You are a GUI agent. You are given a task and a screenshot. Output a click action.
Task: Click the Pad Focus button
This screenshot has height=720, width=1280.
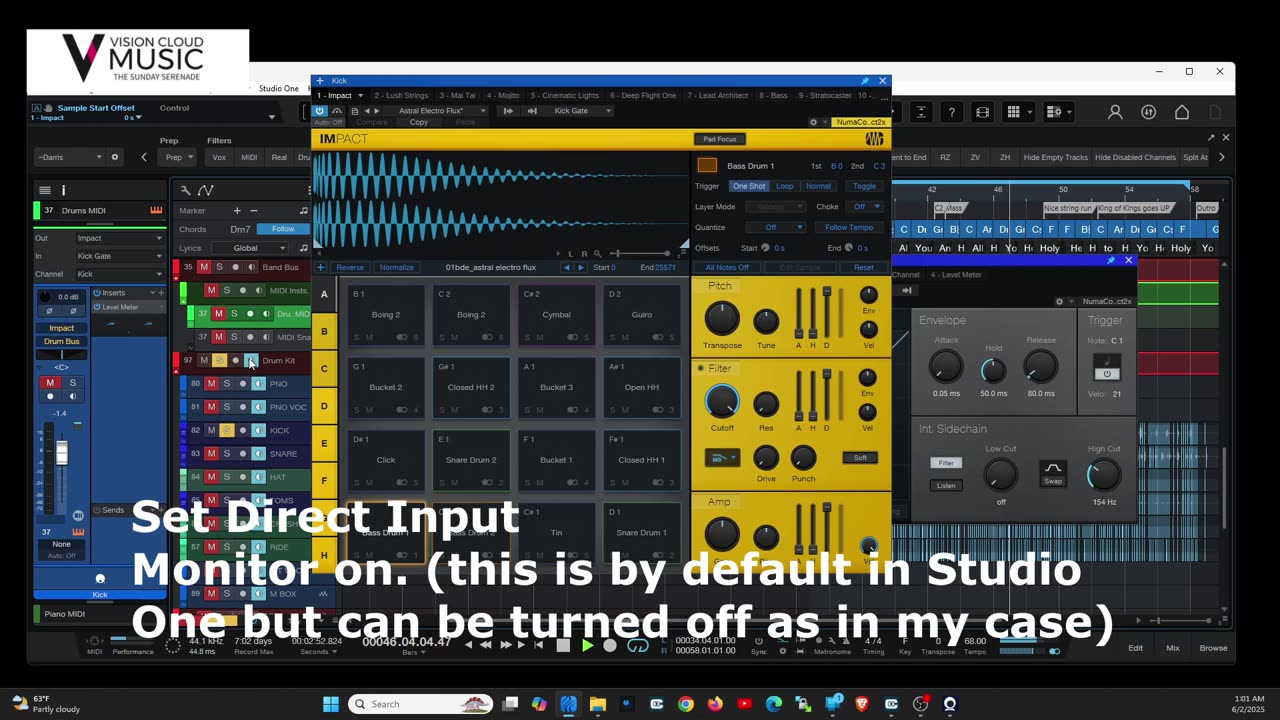[719, 139]
